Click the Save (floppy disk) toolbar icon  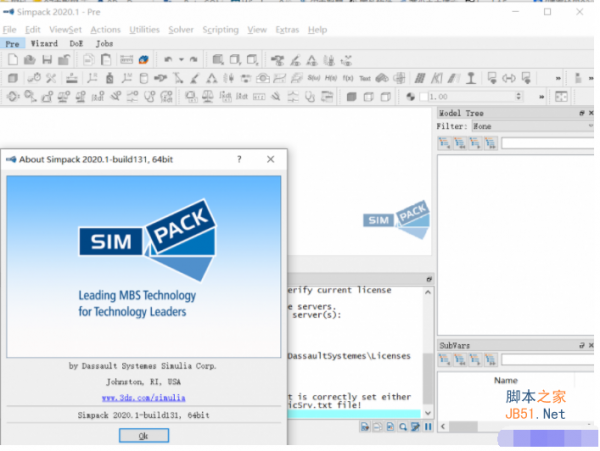click(47, 60)
